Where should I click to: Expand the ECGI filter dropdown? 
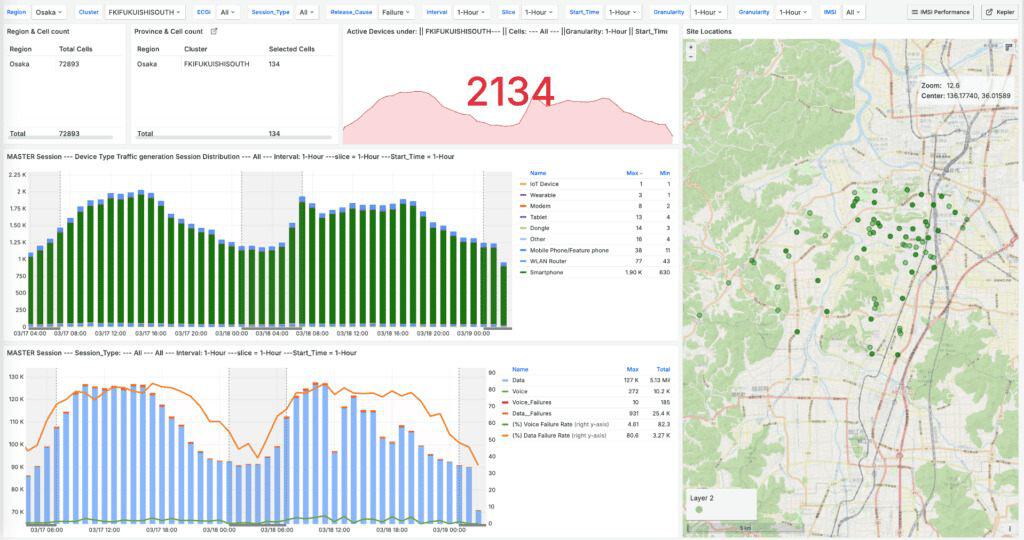[x=227, y=12]
